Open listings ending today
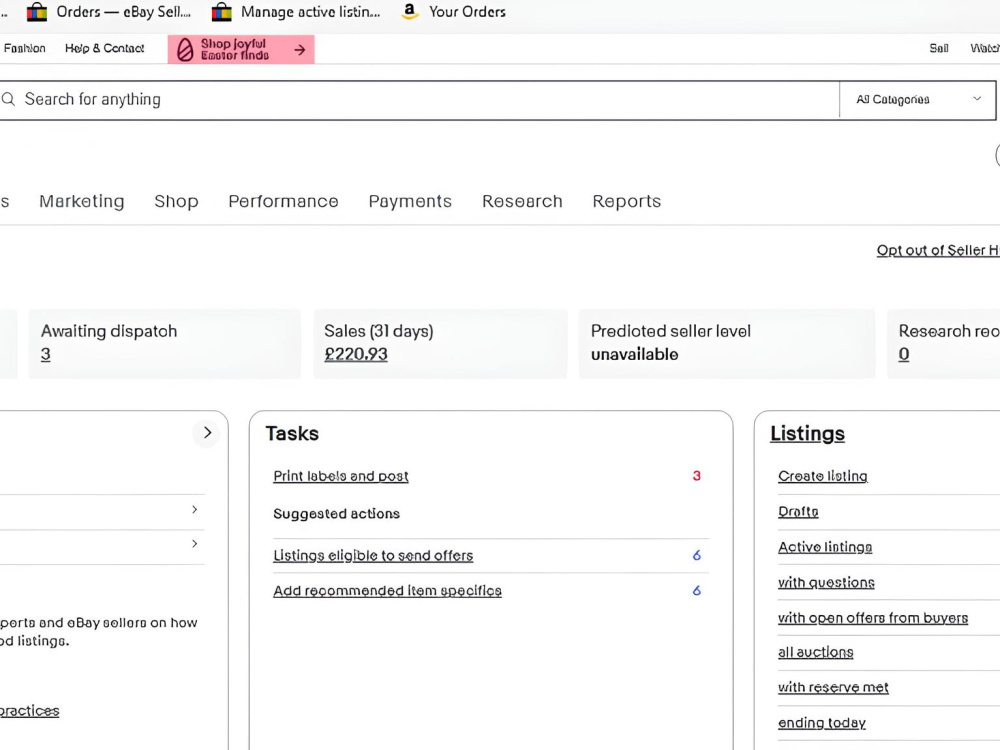Screen dimensions: 1000x750 821,723
